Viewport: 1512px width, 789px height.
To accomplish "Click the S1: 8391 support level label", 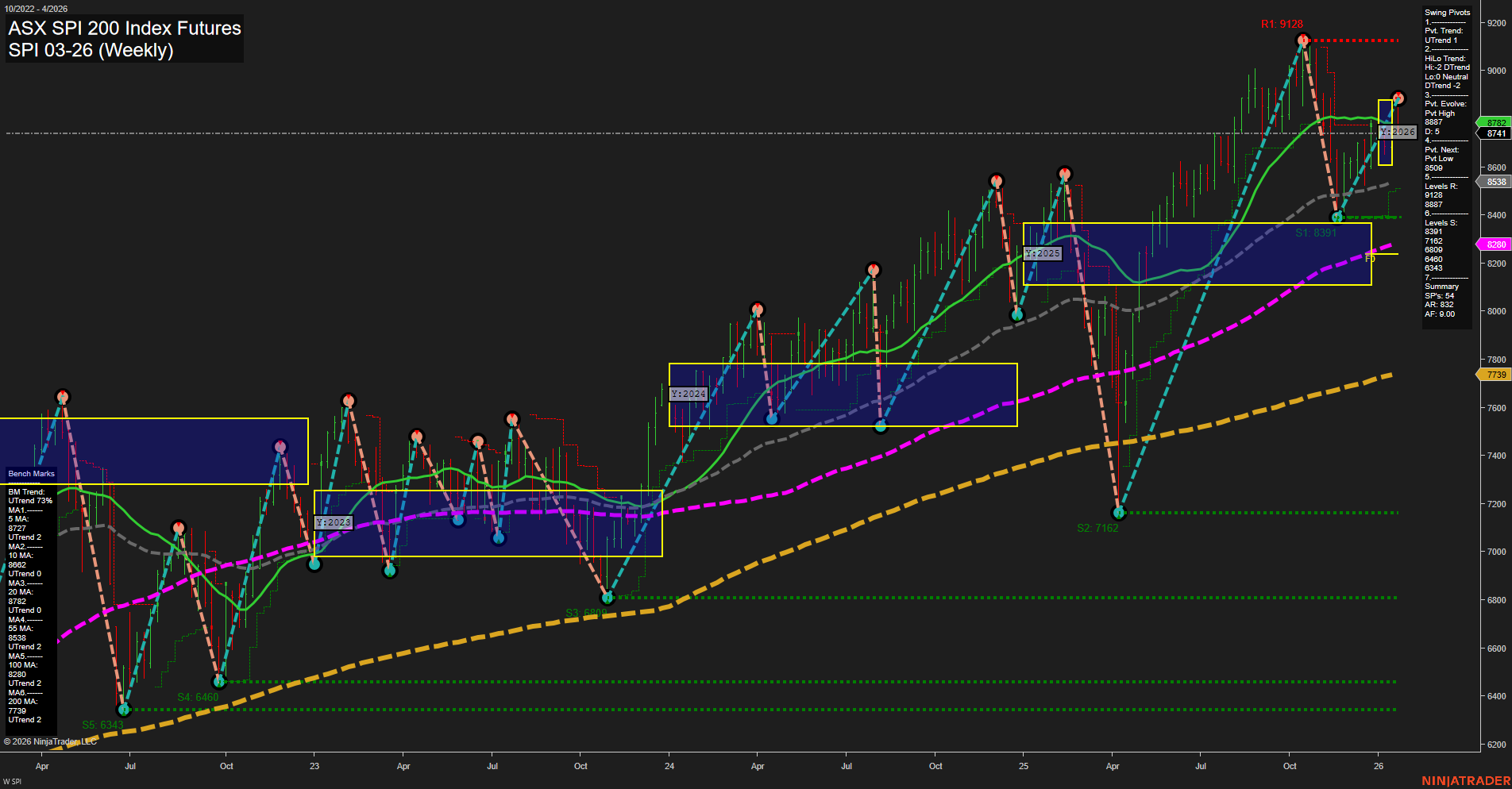I will pos(1317,233).
